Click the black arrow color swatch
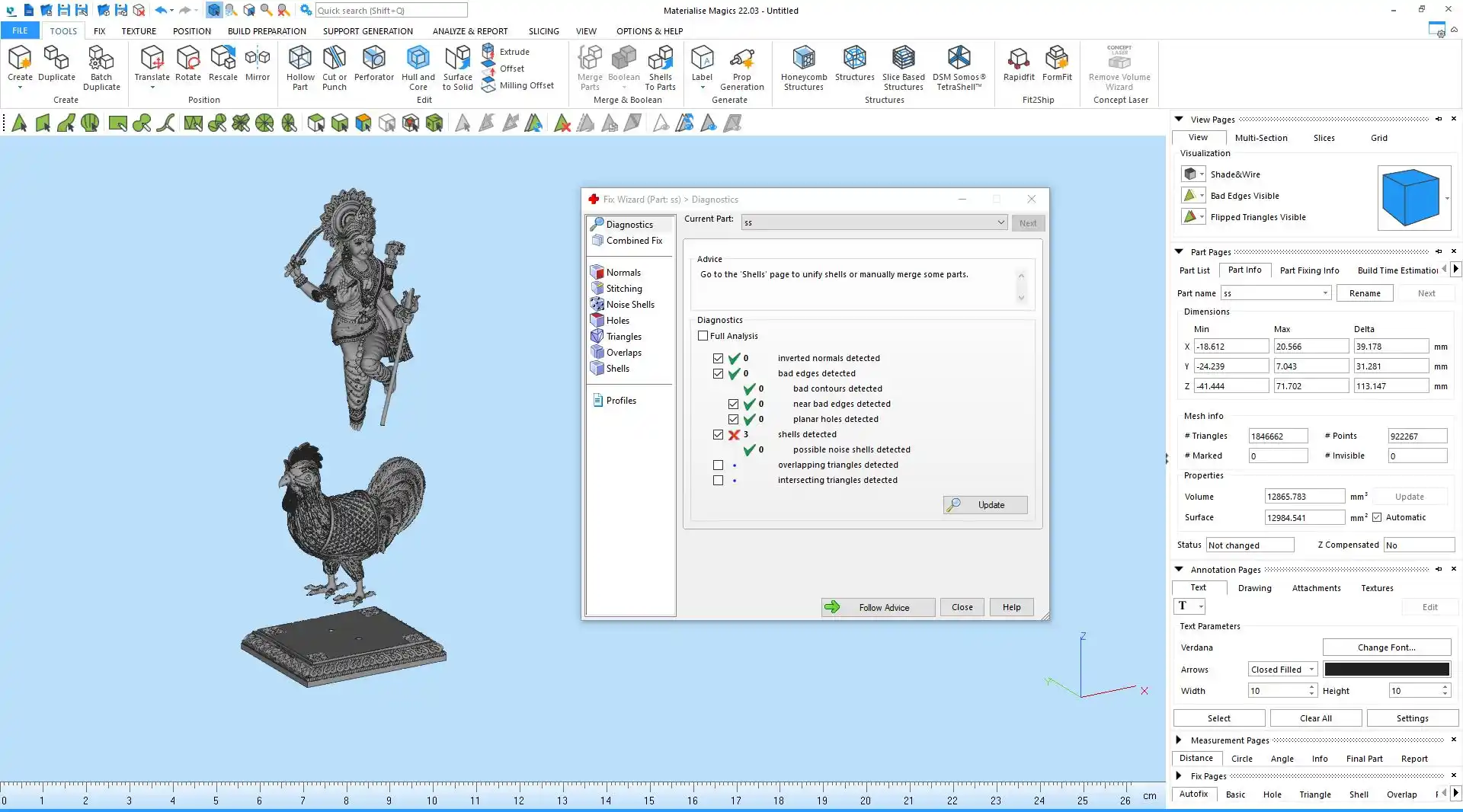The image size is (1463, 812). (1386, 670)
